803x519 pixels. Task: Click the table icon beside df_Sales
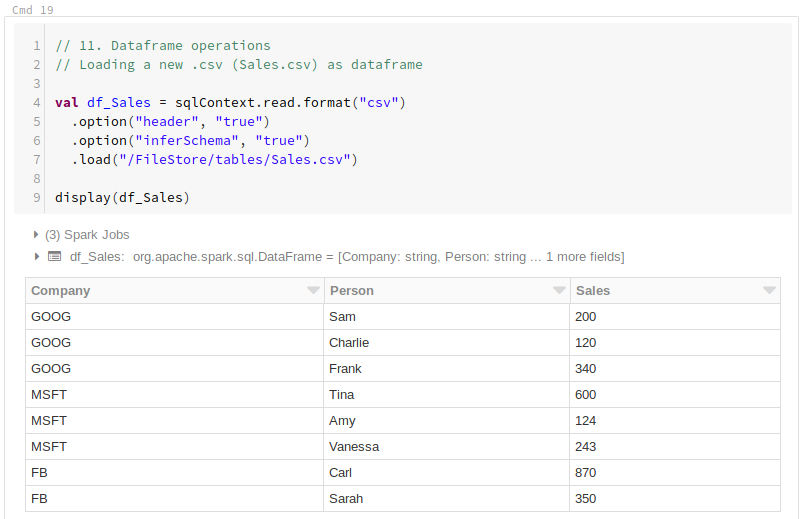55,257
